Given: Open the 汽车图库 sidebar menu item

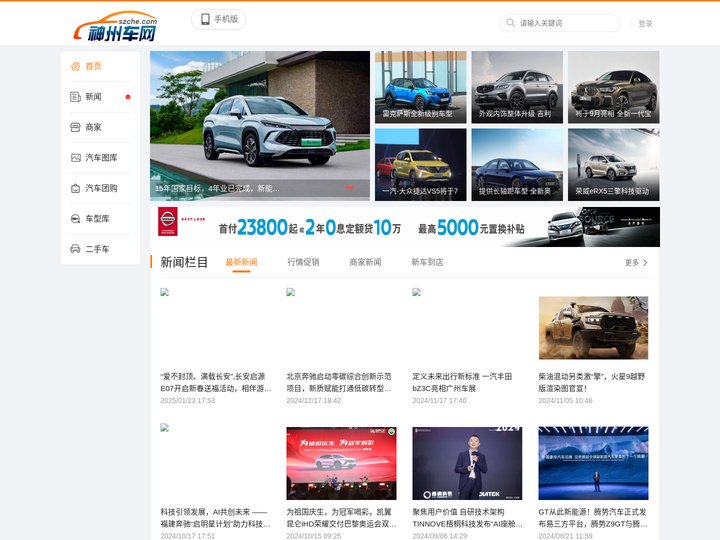Looking at the screenshot, I should pos(100,158).
